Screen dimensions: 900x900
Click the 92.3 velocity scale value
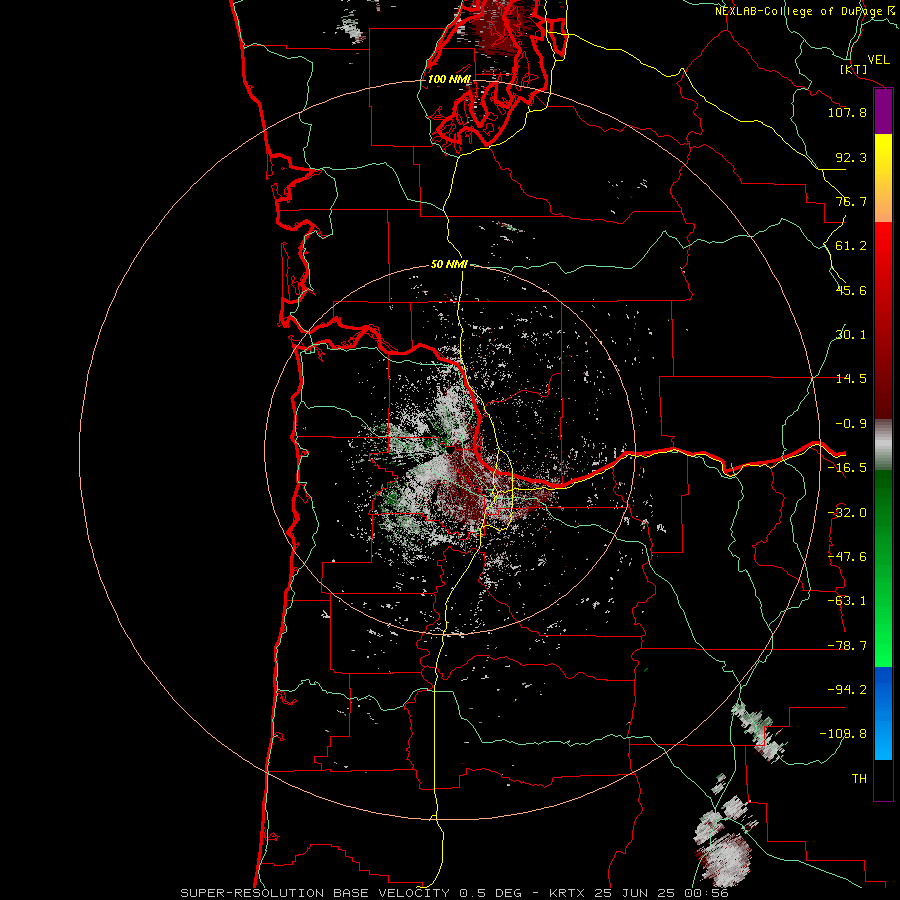851,157
